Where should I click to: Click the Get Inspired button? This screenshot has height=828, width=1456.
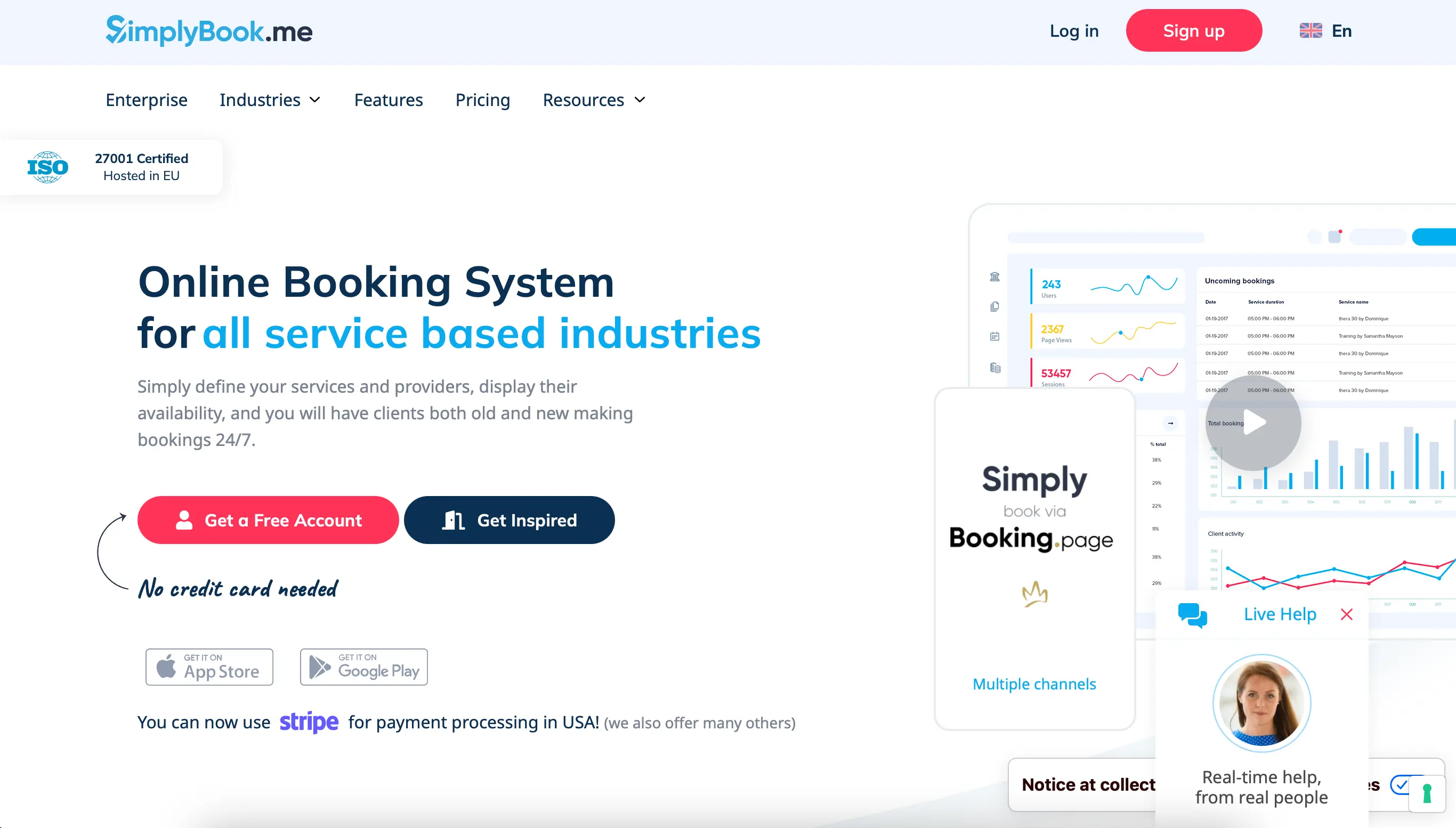[509, 520]
